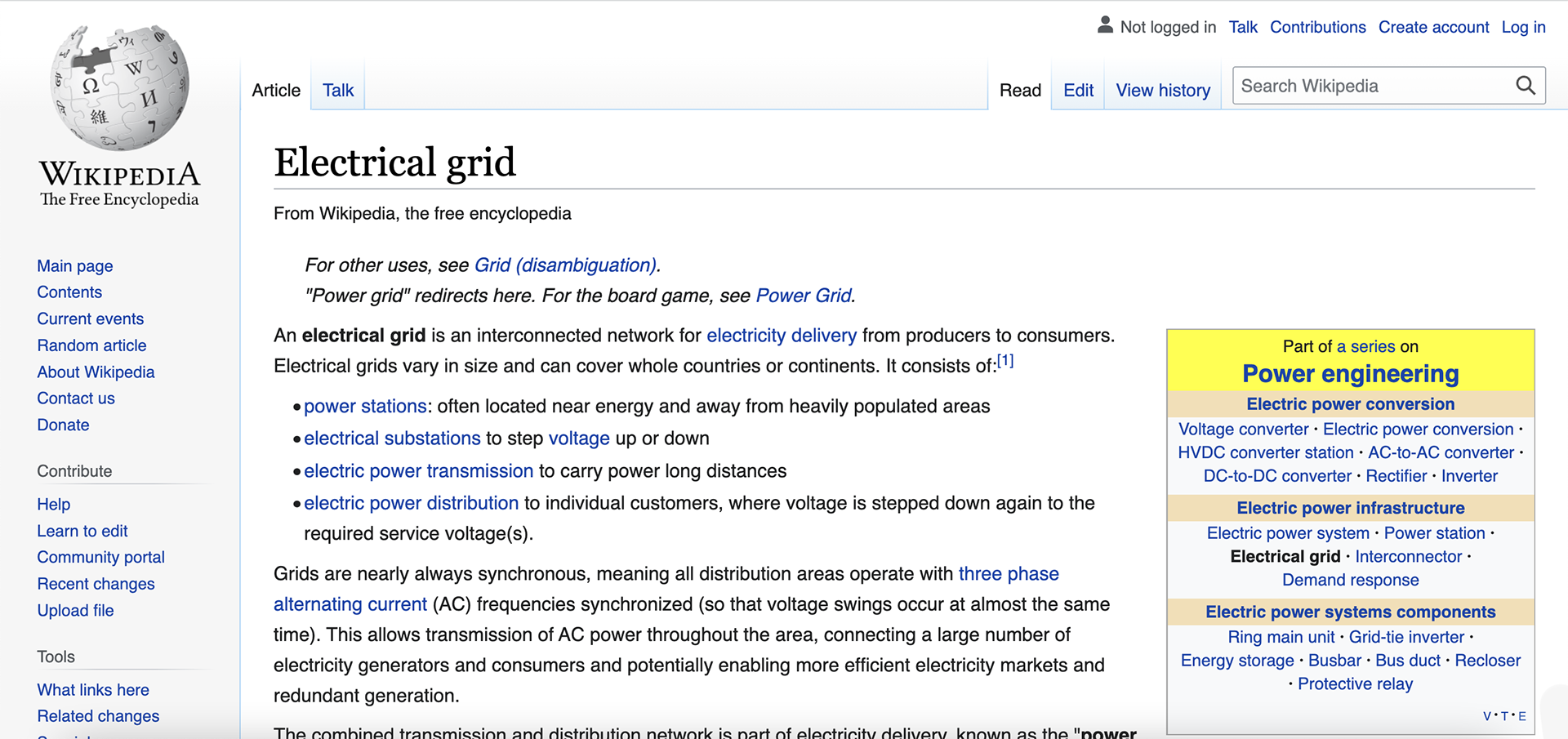The image size is (1568, 739).
Task: Click the electricity delivery link
Action: [x=782, y=336]
